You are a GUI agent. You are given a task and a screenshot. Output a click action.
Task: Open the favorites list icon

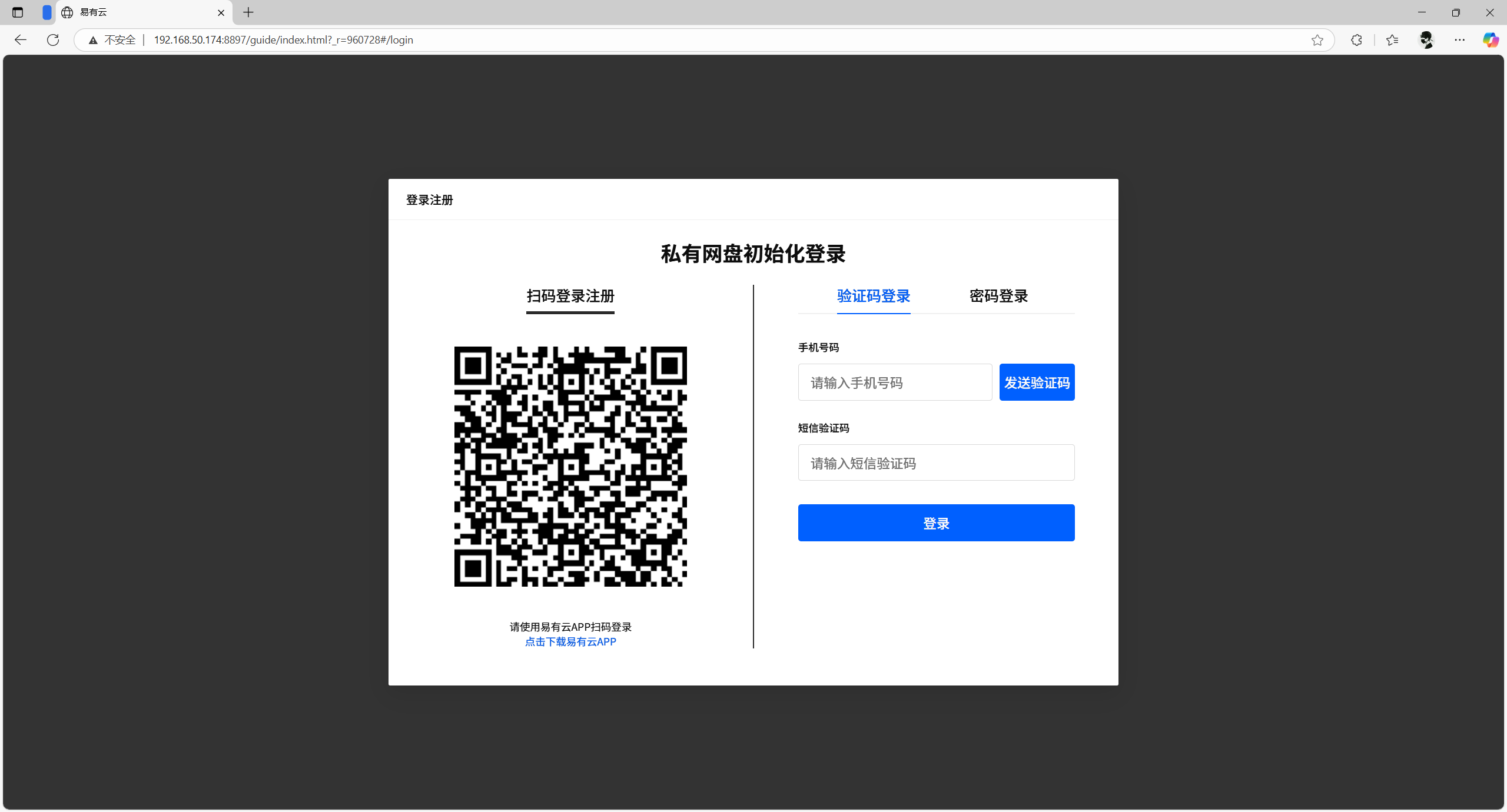1392,40
